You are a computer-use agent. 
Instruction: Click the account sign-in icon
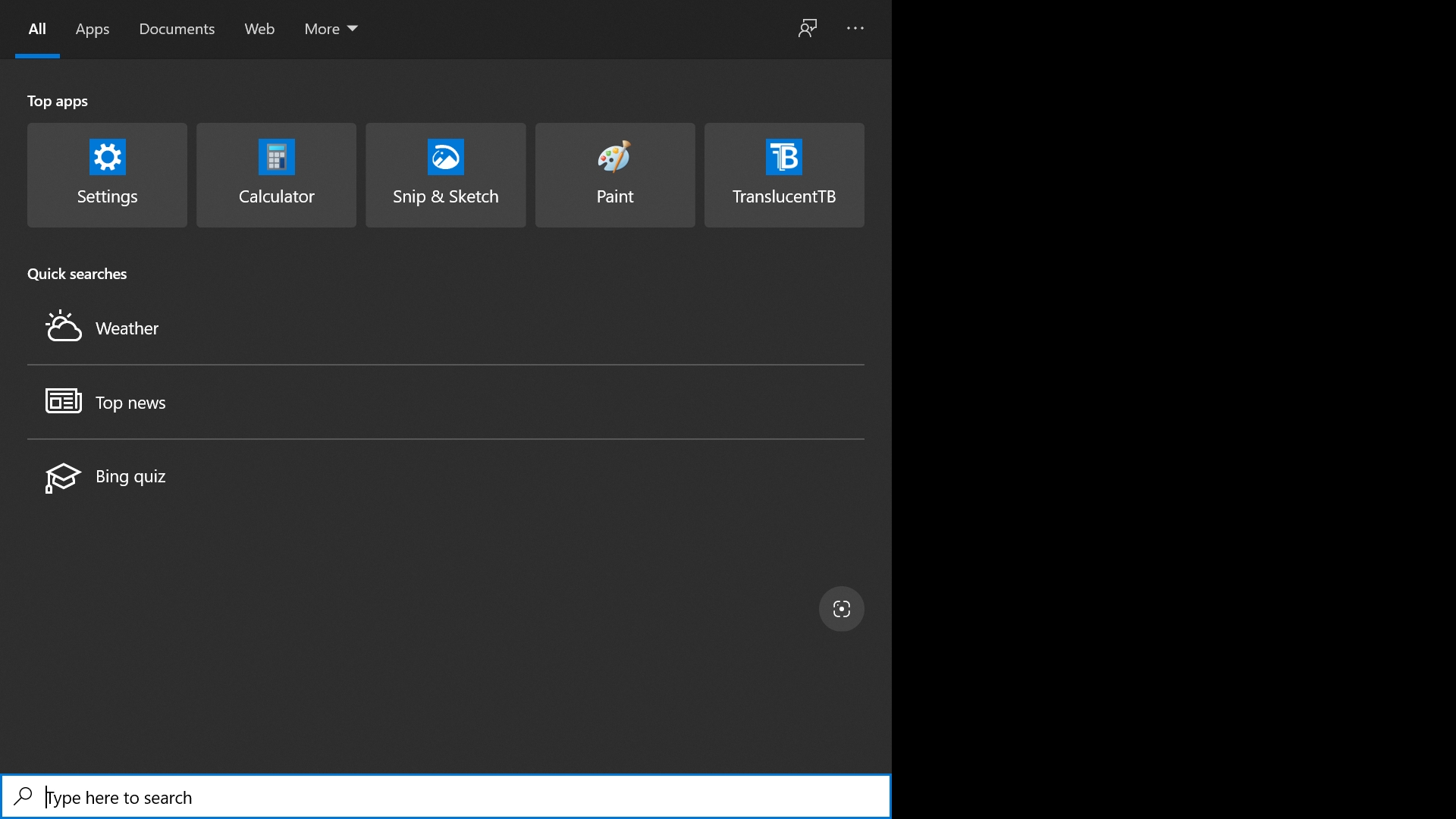pyautogui.click(x=808, y=28)
